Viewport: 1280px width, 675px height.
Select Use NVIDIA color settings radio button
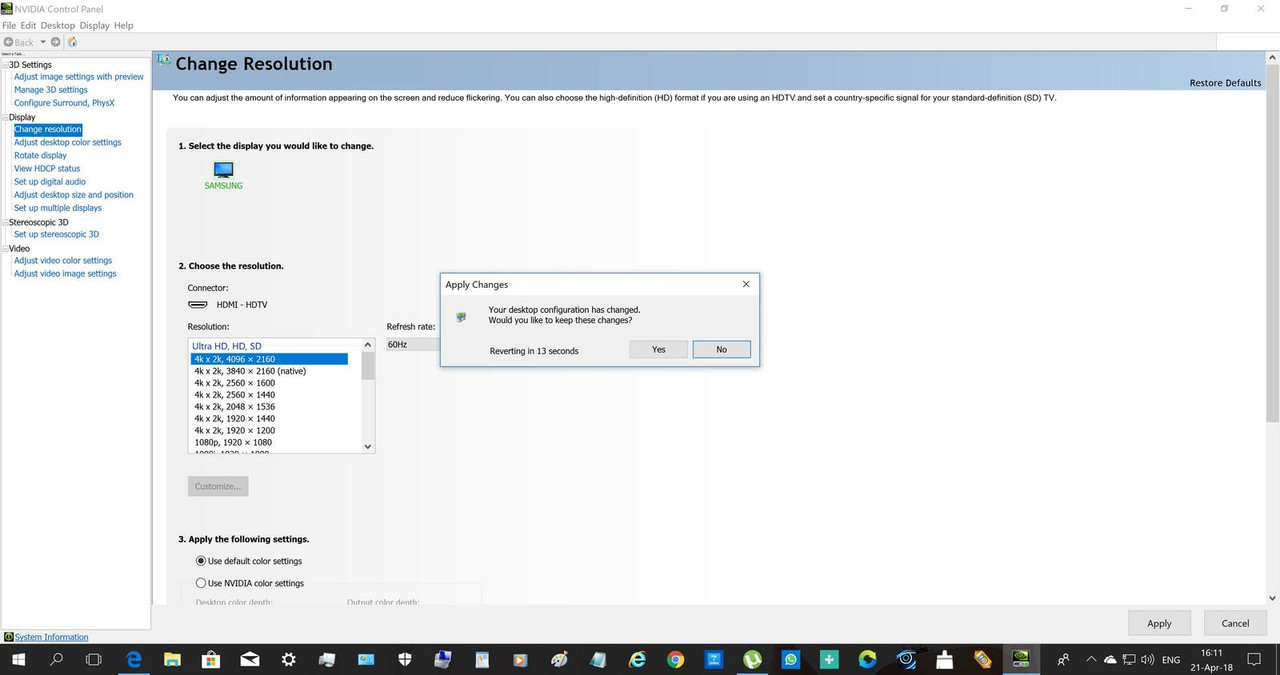[x=201, y=583]
